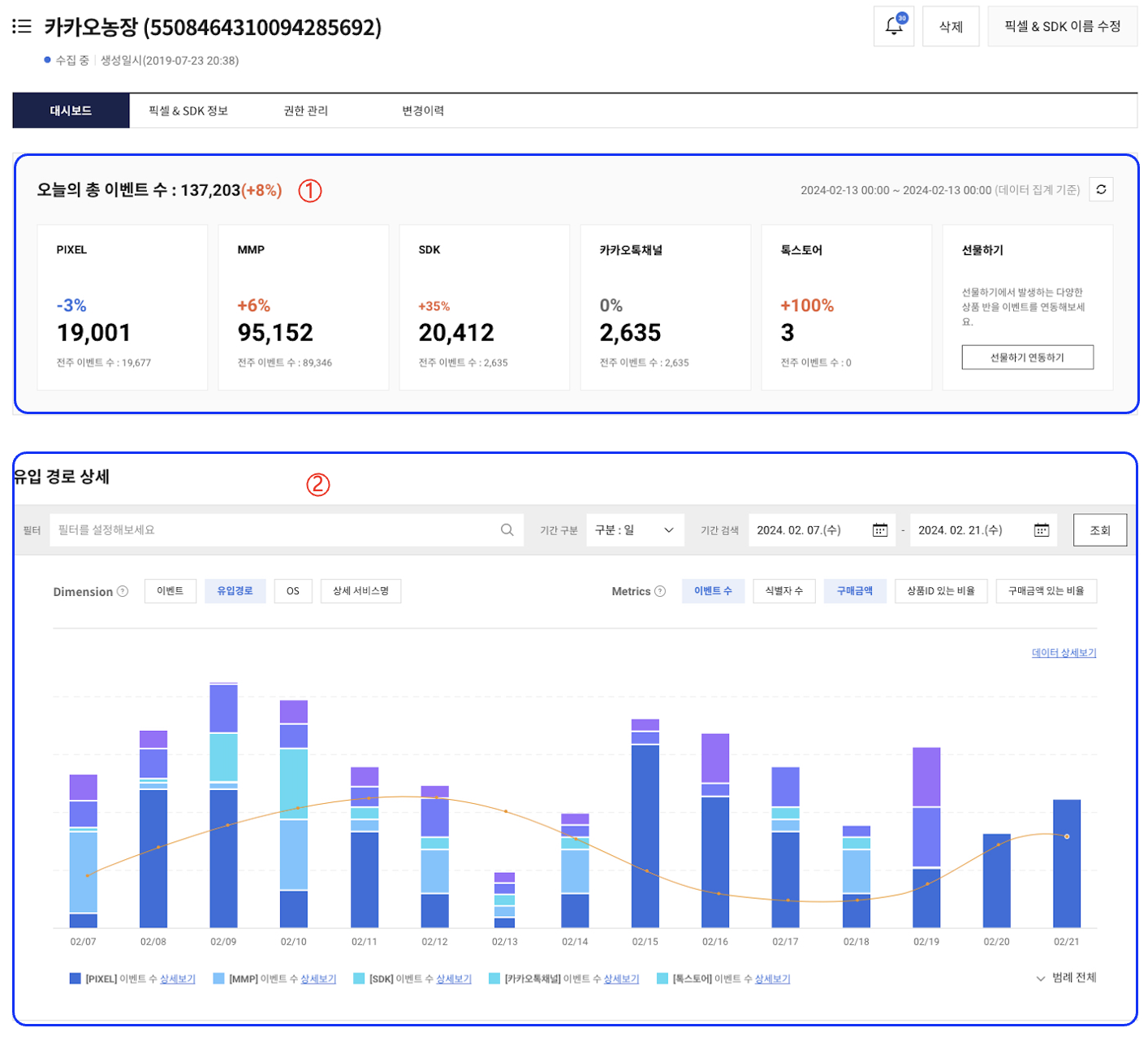Open the start date calendar icon
The width and height of the screenshot is (1148, 1041).
coord(879,530)
